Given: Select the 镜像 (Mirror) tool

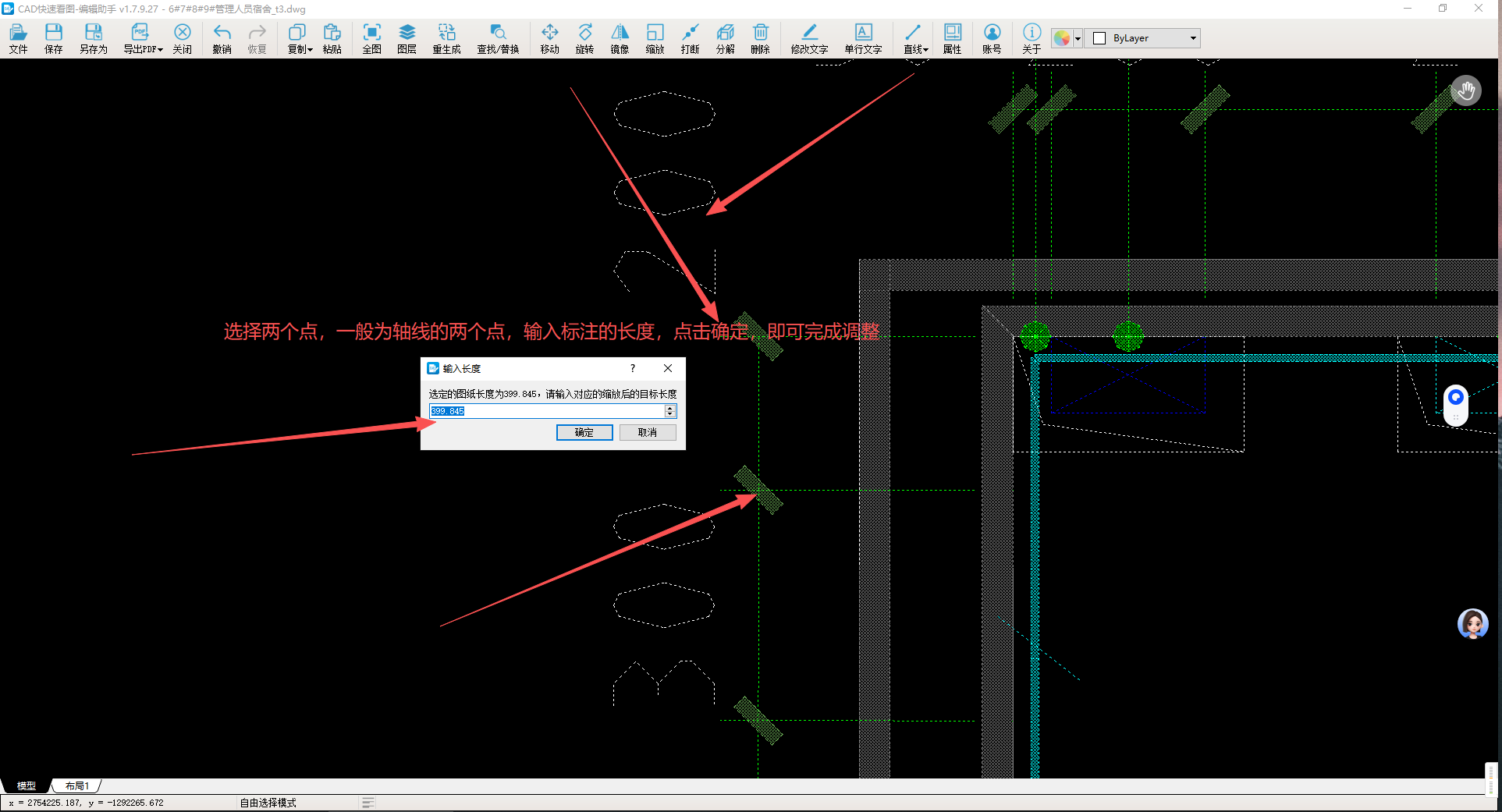Looking at the screenshot, I should (x=620, y=38).
